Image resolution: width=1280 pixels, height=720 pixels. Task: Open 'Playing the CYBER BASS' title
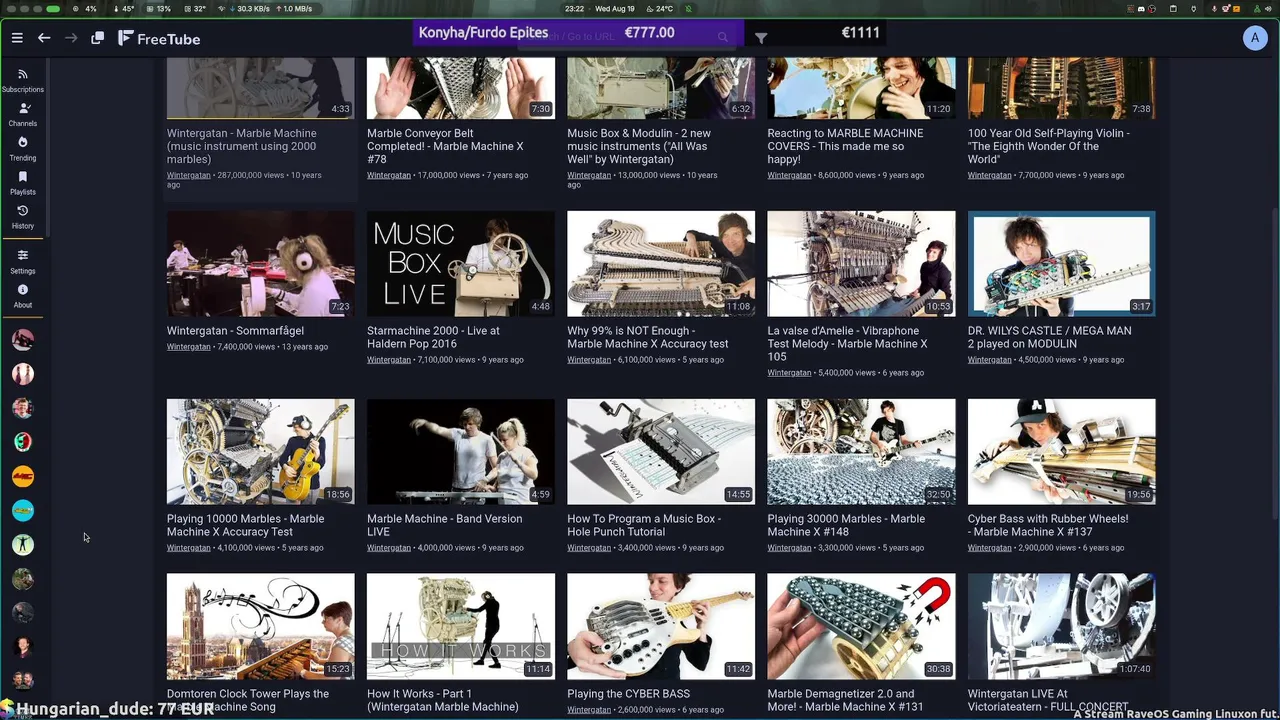pos(629,694)
